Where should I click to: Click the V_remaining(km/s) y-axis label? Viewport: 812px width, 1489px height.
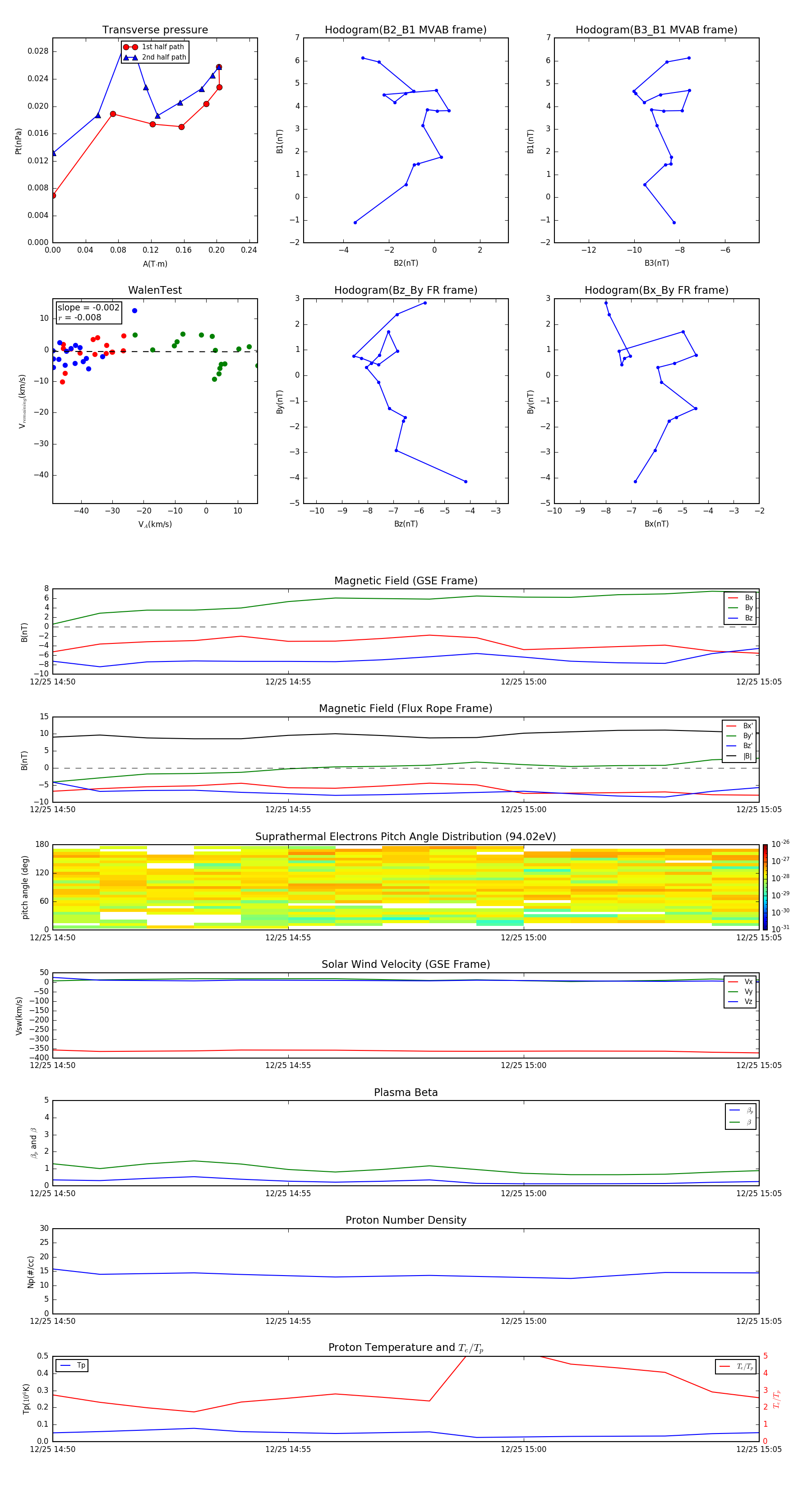click(x=22, y=401)
